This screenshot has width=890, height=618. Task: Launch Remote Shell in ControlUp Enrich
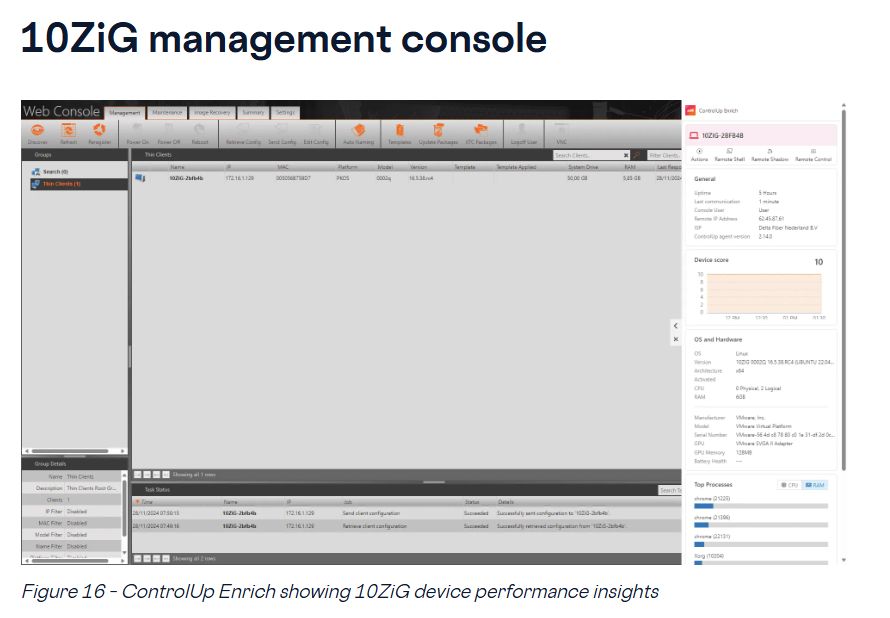point(729,155)
